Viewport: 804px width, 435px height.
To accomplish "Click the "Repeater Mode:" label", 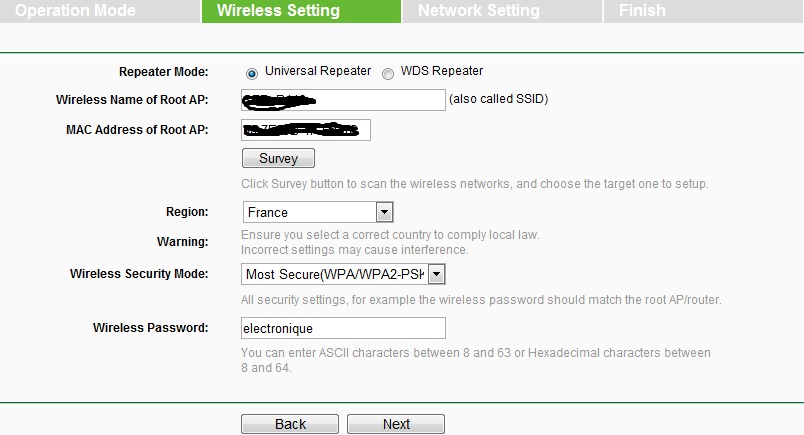I will (x=163, y=72).
